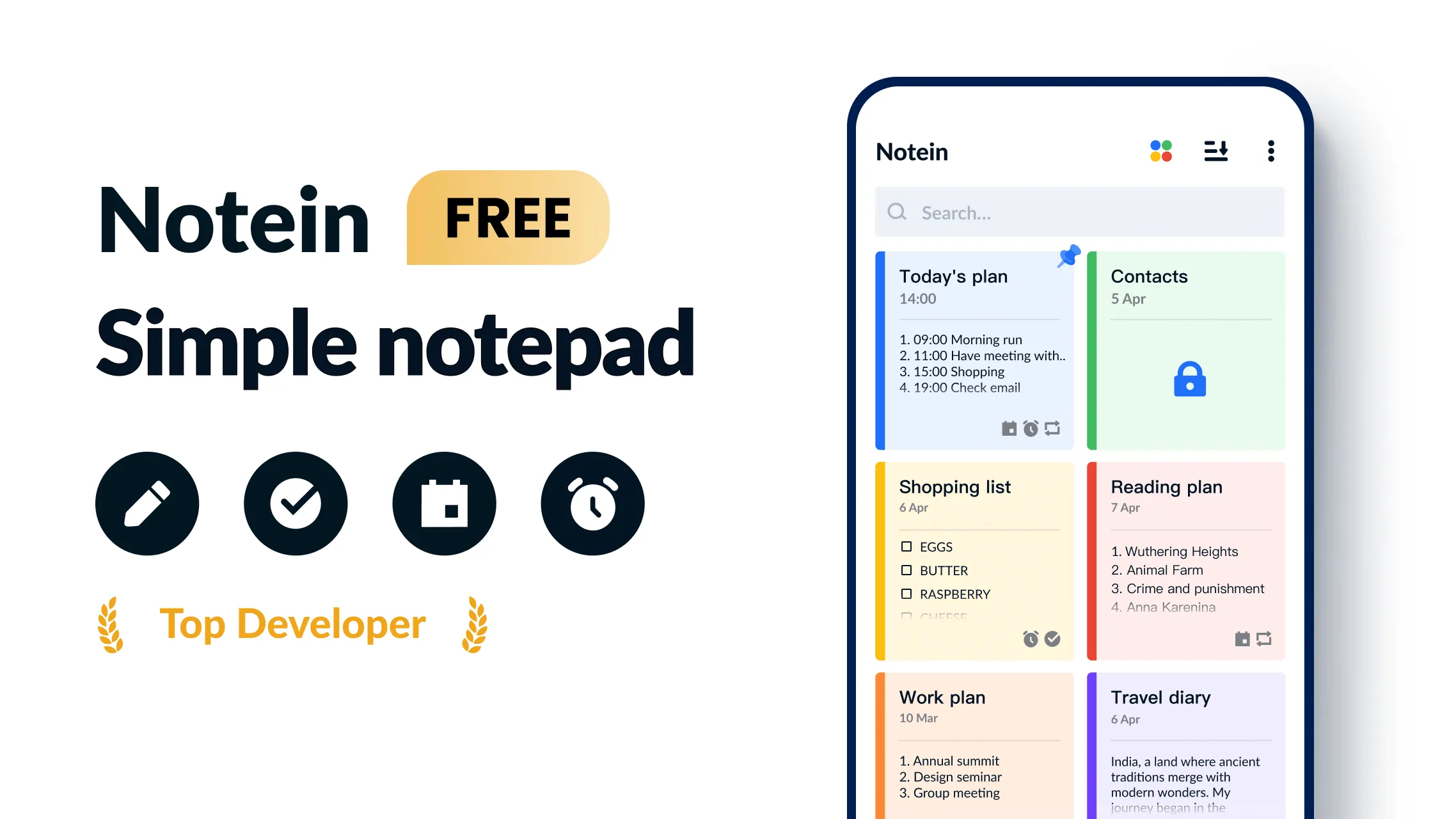Toggle the EGGS checkbox in Shopping list
The image size is (1456, 819).
pyautogui.click(x=907, y=547)
